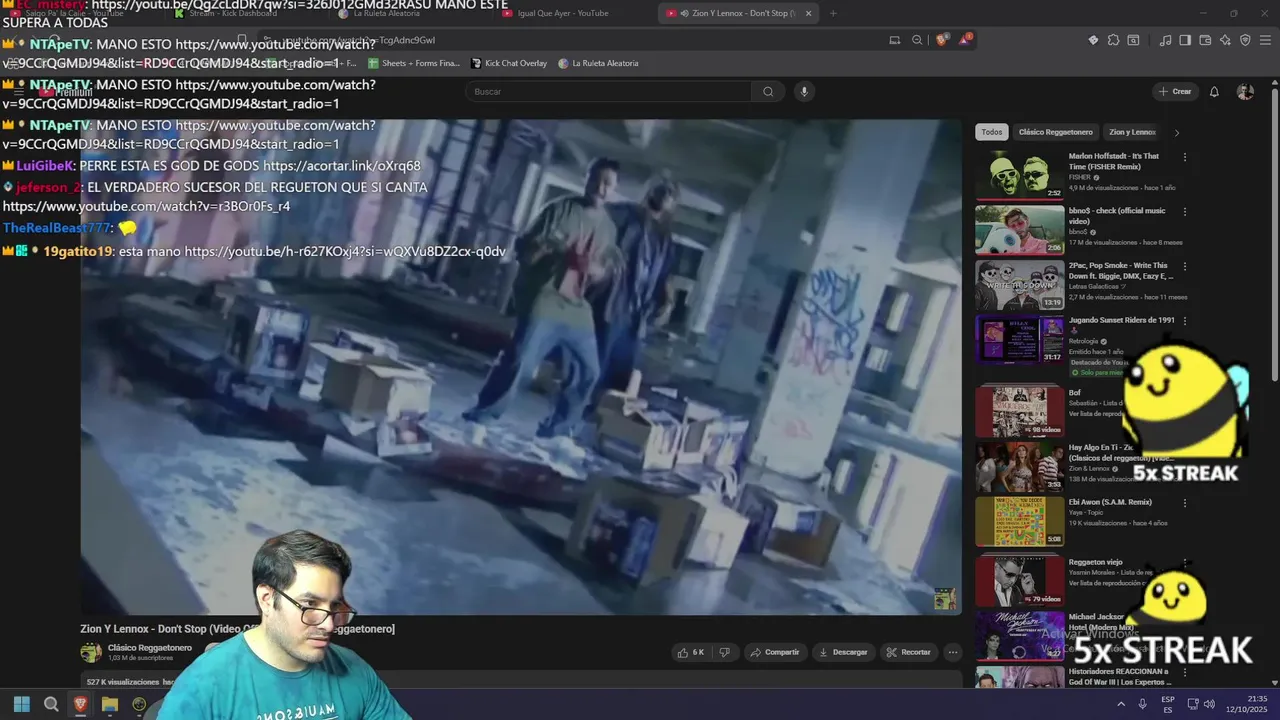
Task: Open the browser extensions puzzle icon
Action: [x=1113, y=40]
